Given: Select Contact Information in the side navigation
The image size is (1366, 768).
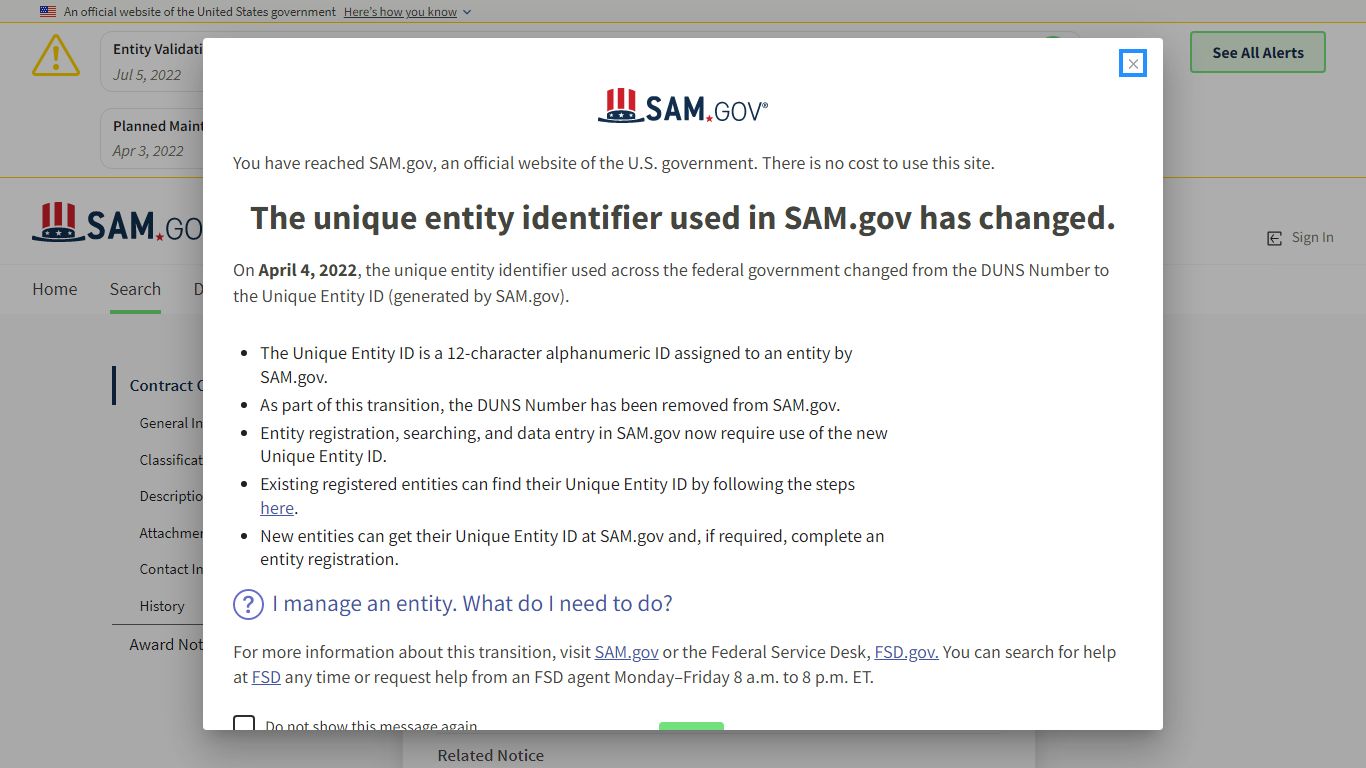Looking at the screenshot, I should coord(171,569).
